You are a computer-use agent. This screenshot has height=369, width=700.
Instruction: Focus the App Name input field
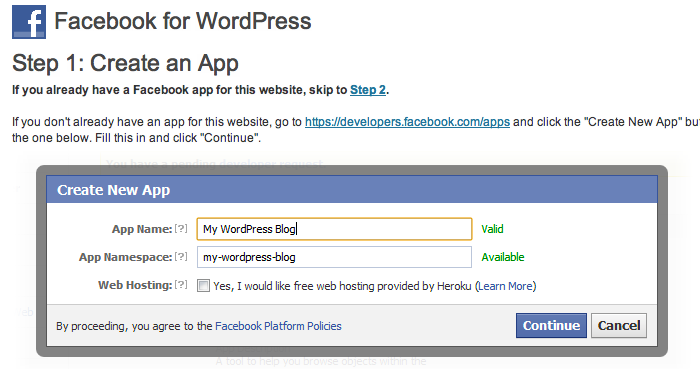tap(334, 229)
